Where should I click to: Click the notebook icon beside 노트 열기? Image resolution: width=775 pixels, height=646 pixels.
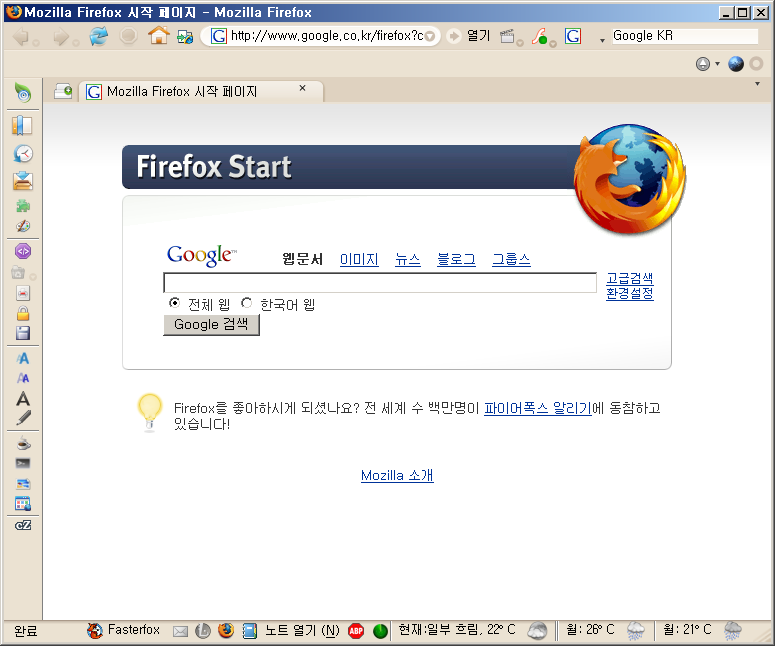pyautogui.click(x=250, y=631)
